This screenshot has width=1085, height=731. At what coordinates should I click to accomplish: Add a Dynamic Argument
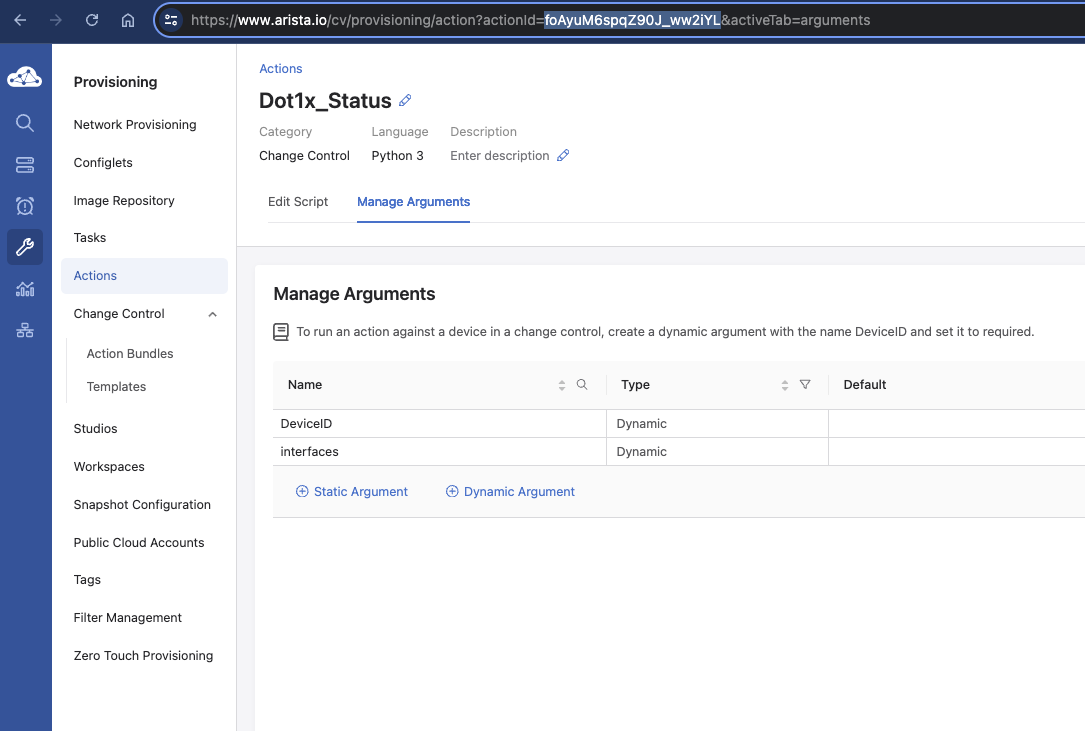pyautogui.click(x=510, y=491)
